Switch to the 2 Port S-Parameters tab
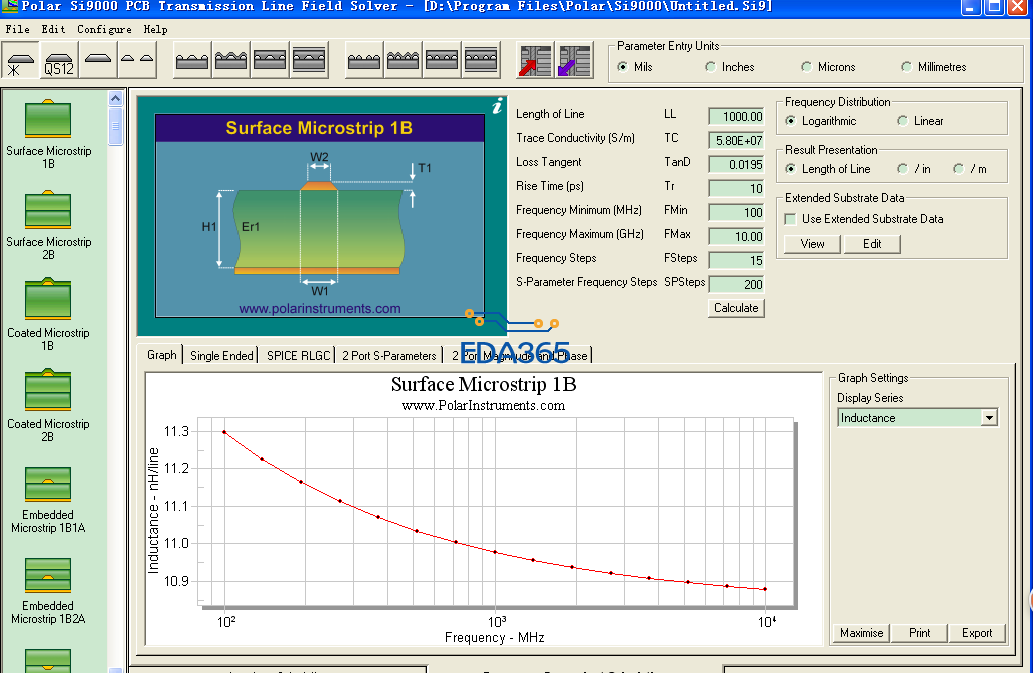Image resolution: width=1033 pixels, height=673 pixels. pos(389,356)
